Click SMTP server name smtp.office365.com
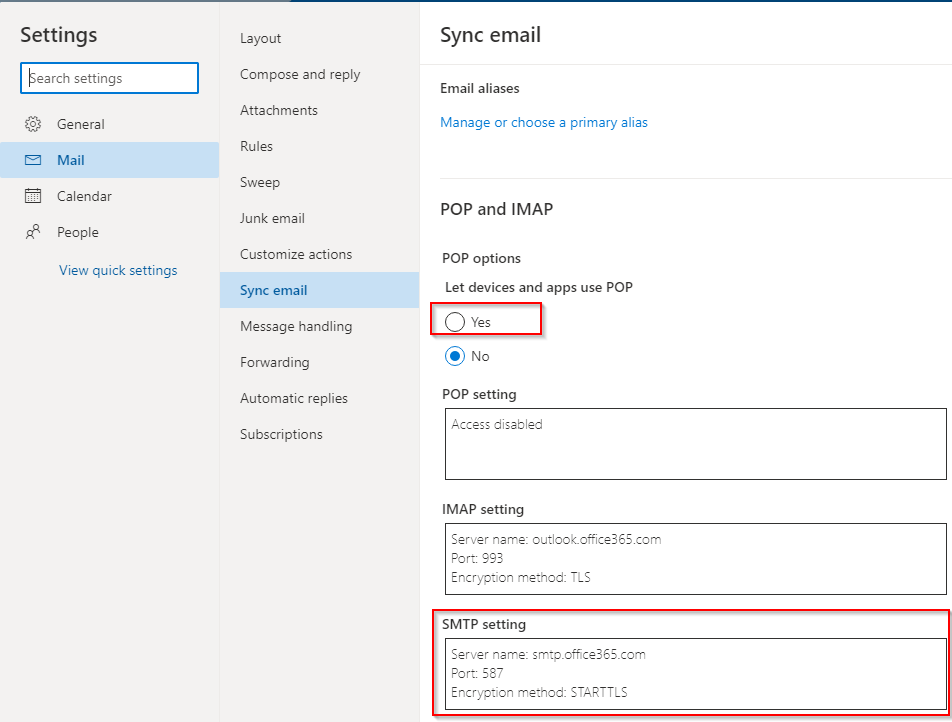Screen dimensions: 952x722 [548, 654]
